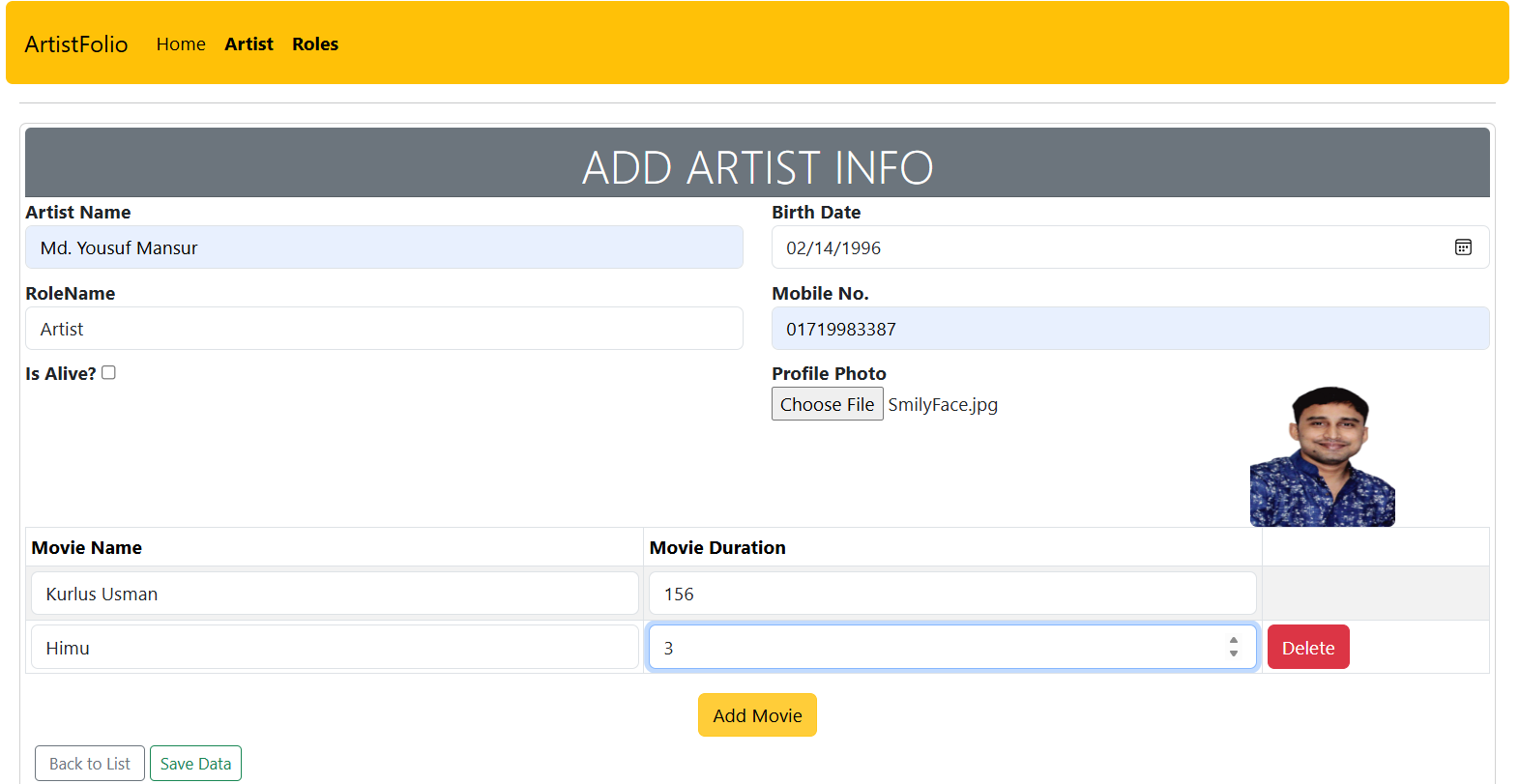Save the artist with Save Data

point(195,764)
